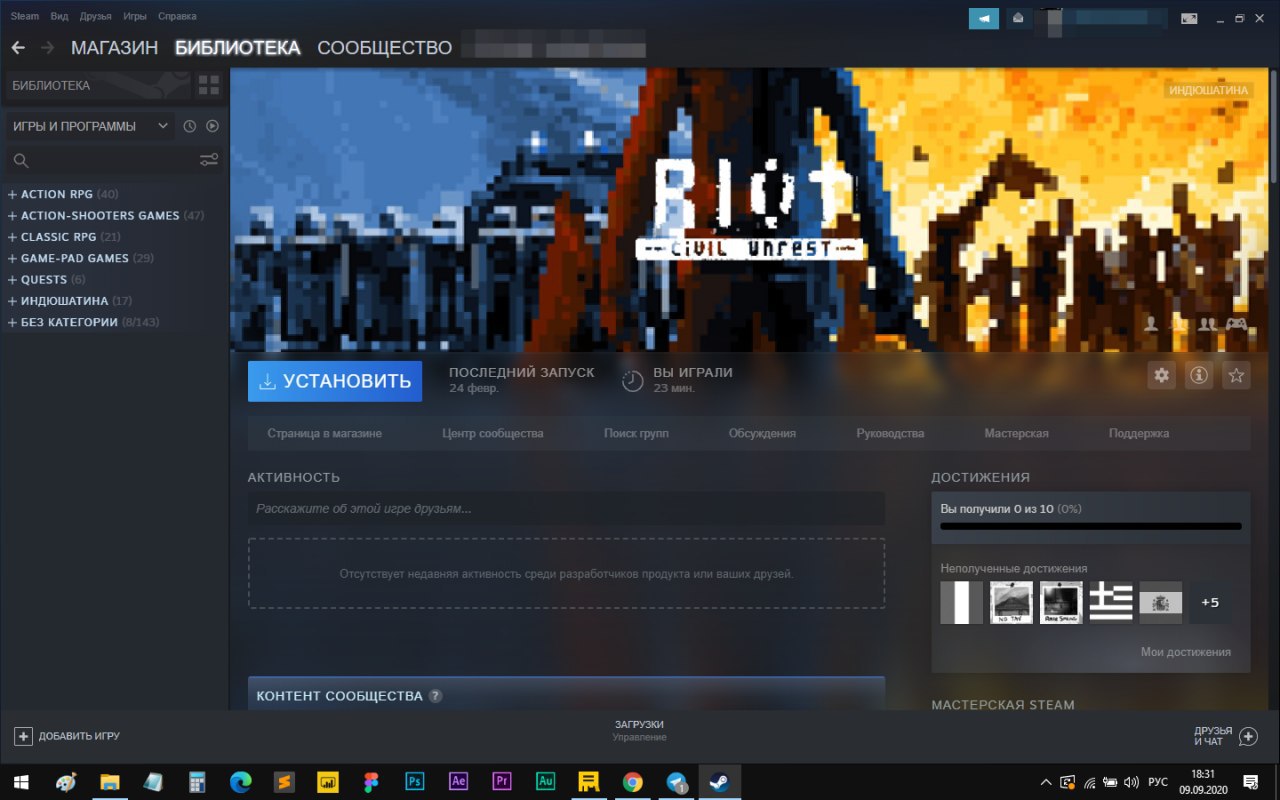Screen dimensions: 1280x800
Task: Expand ИНДЮШАТИНА category
Action: point(12,301)
